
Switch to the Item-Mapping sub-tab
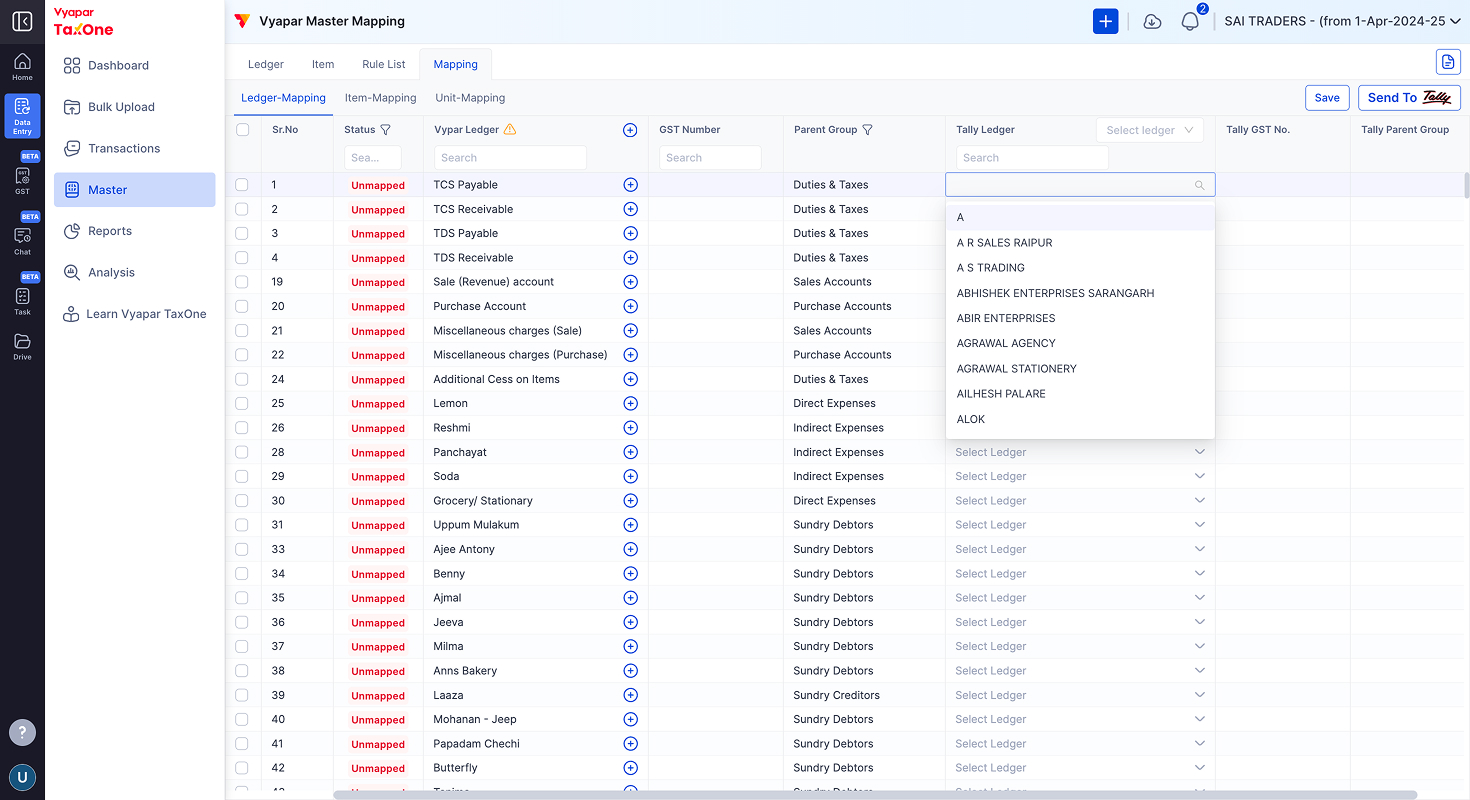click(380, 98)
